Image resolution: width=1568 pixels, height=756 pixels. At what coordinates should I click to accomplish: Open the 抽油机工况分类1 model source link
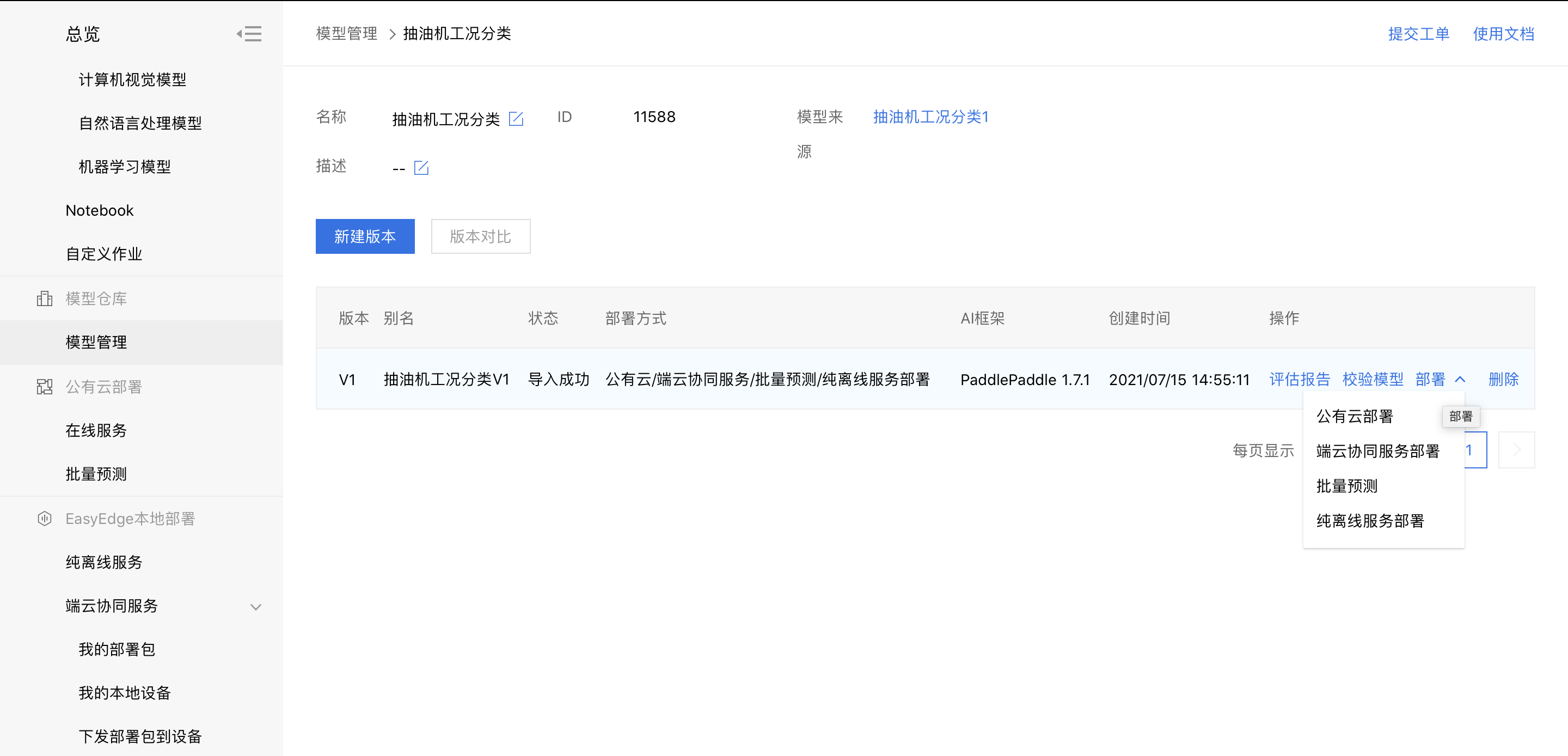point(930,117)
